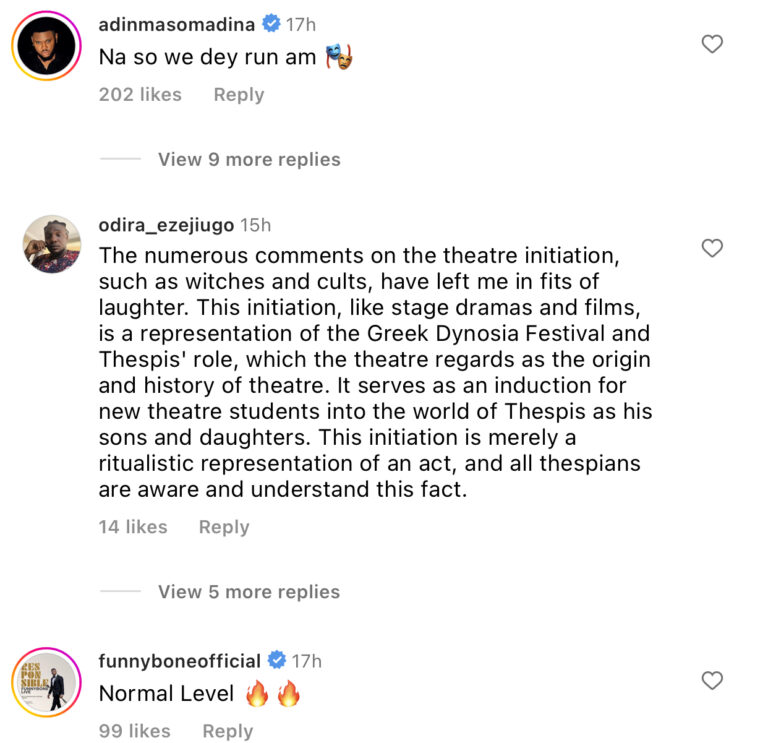The image size is (768, 743).
Task: Like funnyboneofficial's comment with the heart
Action: coord(712,681)
